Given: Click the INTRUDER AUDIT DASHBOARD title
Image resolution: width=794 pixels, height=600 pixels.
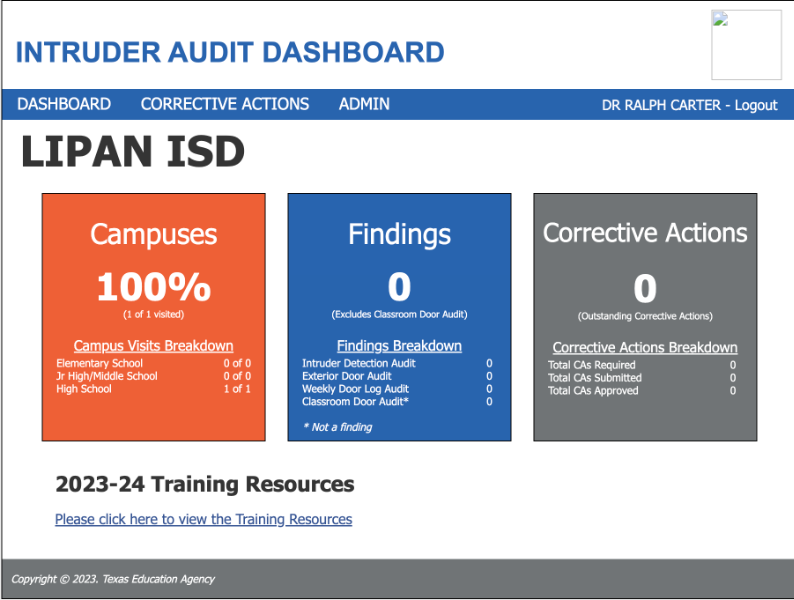Looking at the screenshot, I should tap(230, 52).
